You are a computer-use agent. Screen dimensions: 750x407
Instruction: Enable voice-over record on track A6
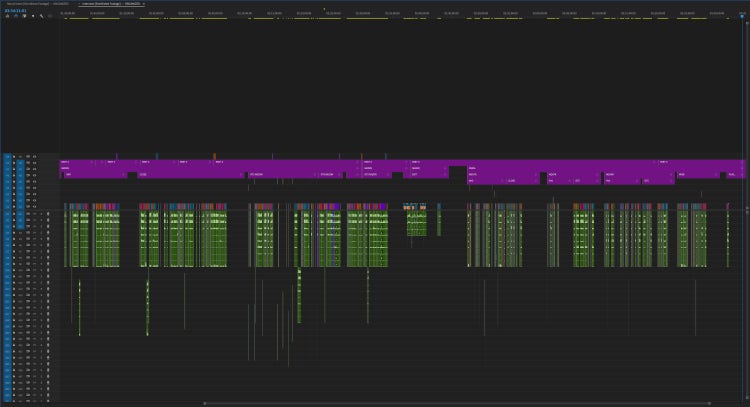pos(48,245)
